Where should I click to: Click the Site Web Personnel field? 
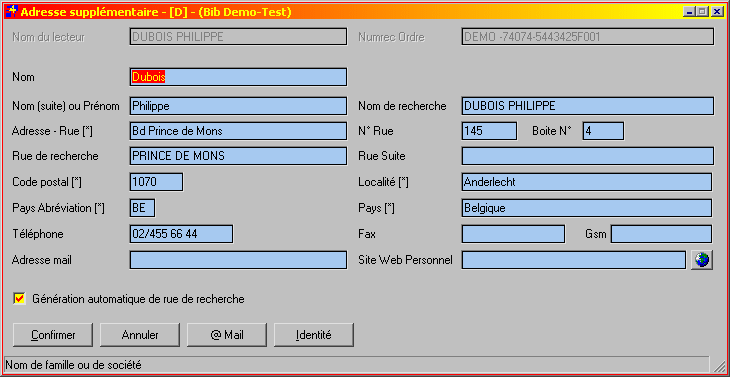[574, 260]
